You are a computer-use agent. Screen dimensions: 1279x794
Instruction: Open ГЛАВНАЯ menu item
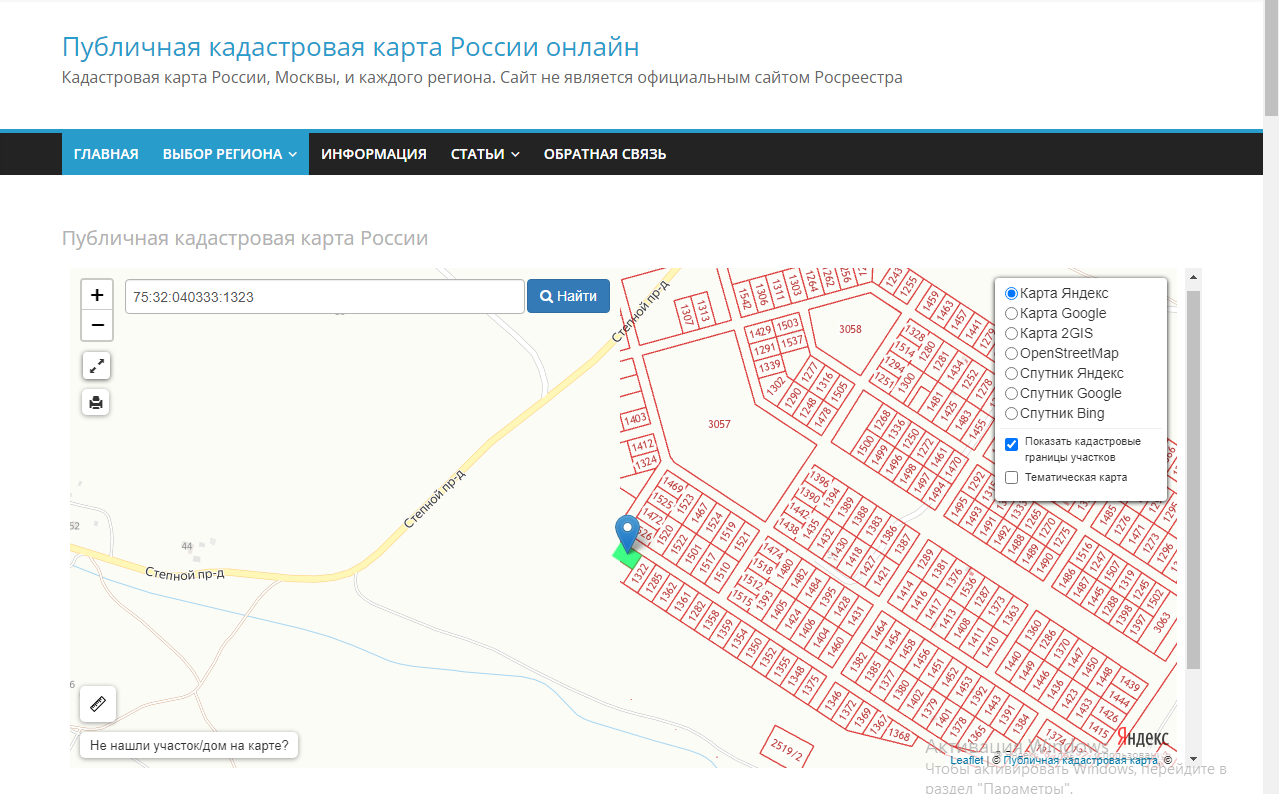point(106,154)
